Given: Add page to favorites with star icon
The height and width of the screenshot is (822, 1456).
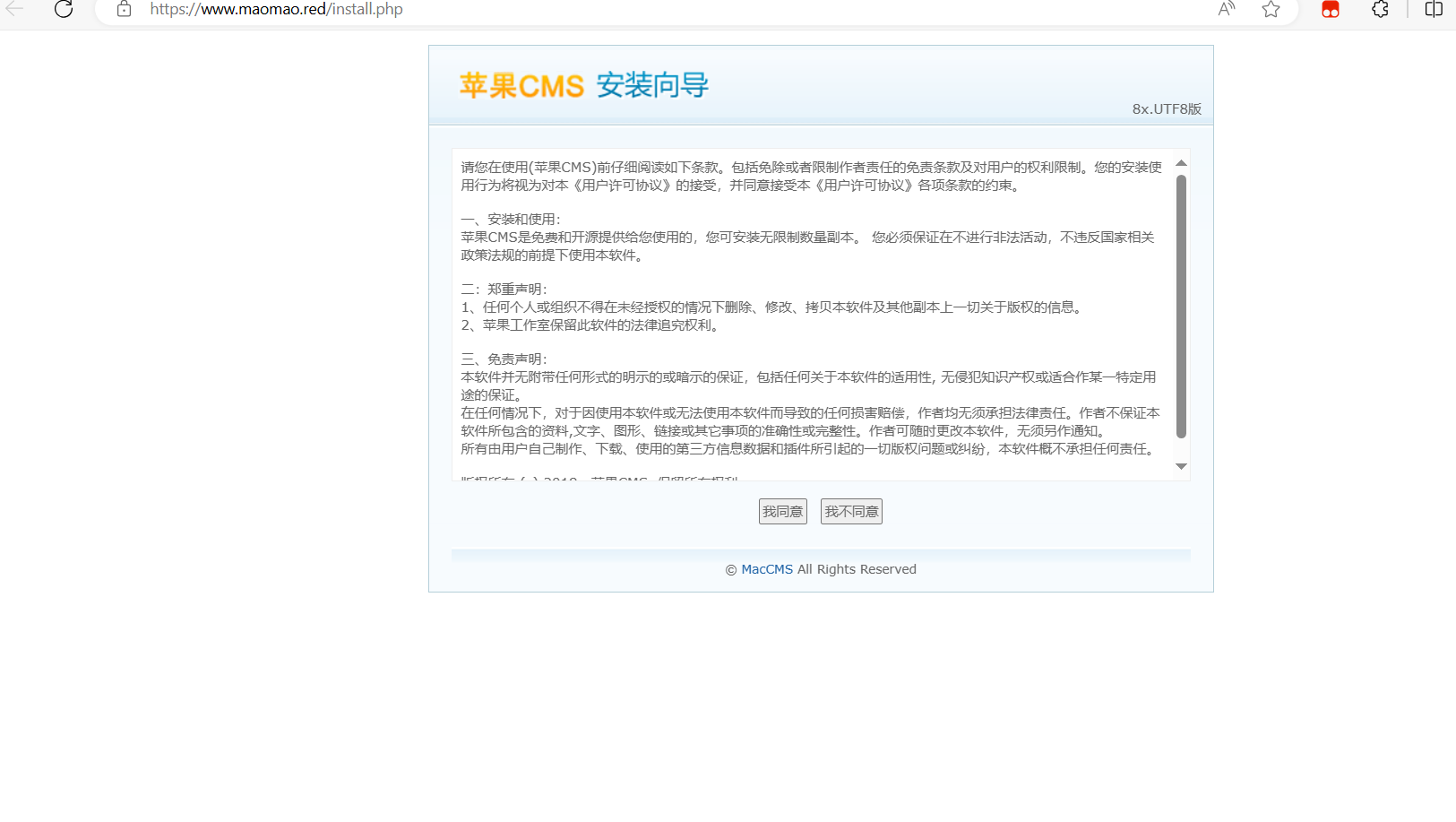Looking at the screenshot, I should coord(1271,9).
